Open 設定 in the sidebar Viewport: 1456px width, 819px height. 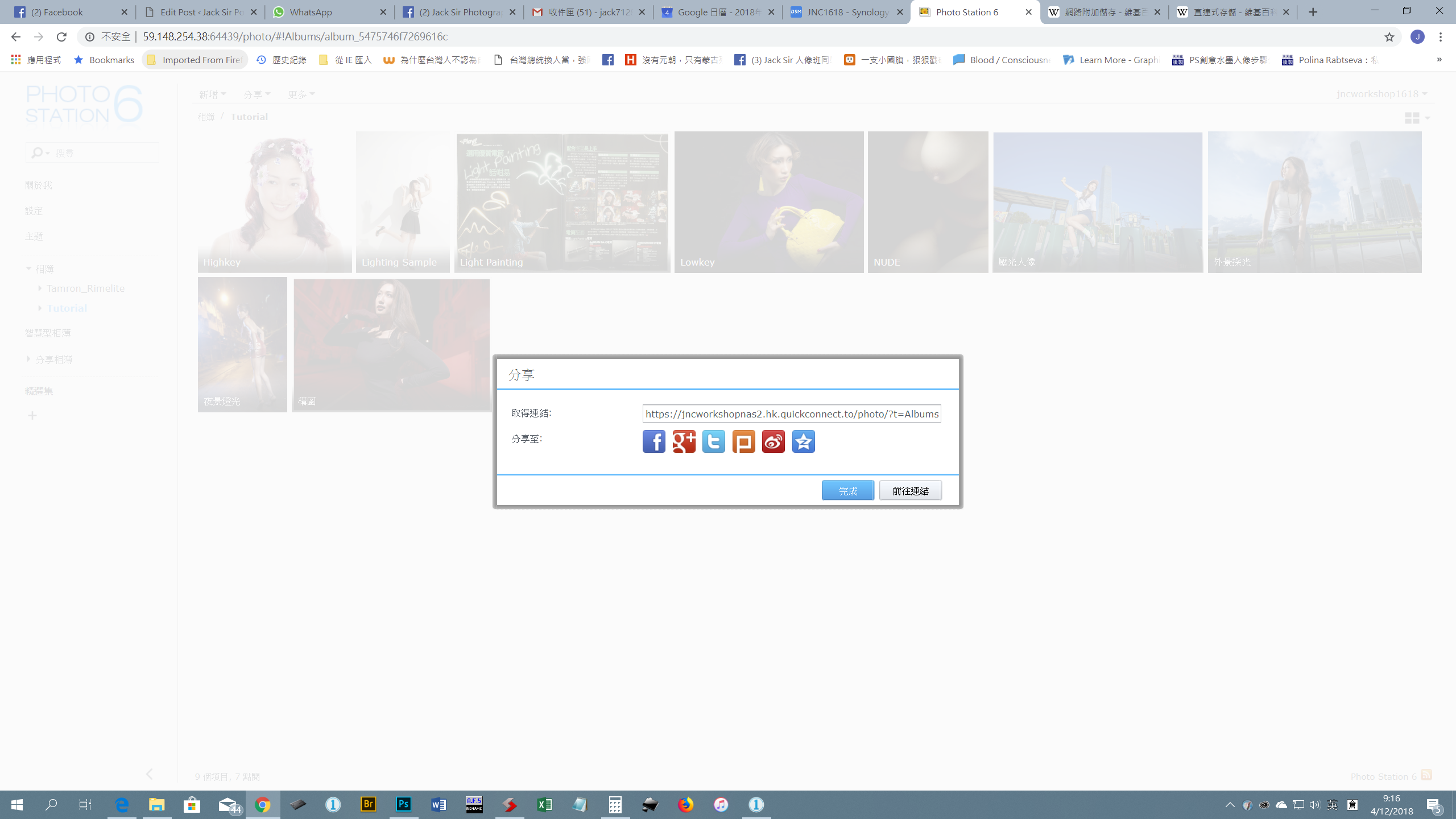pos(34,211)
